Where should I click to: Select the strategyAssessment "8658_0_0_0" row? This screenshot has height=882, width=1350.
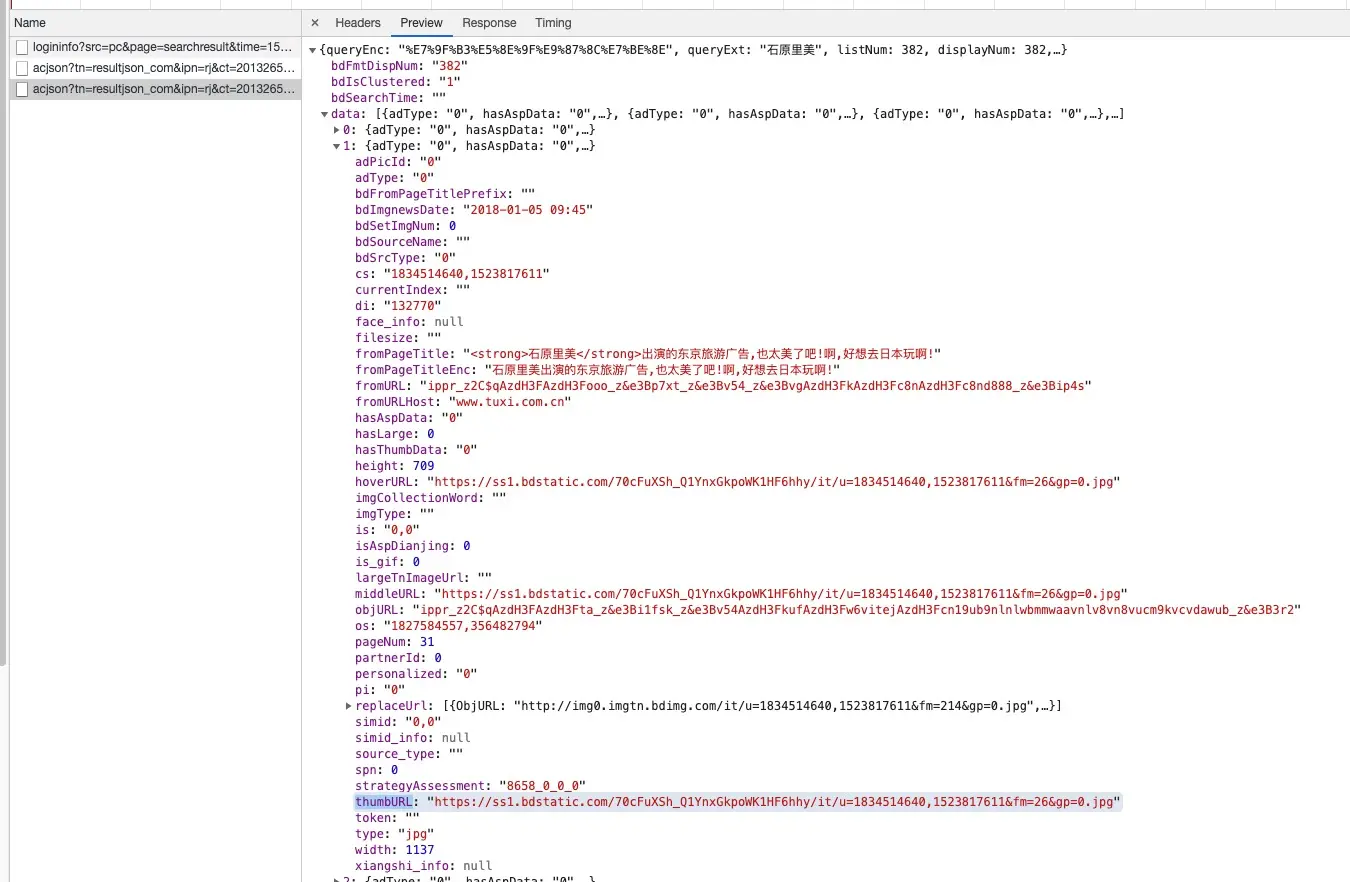click(470, 786)
